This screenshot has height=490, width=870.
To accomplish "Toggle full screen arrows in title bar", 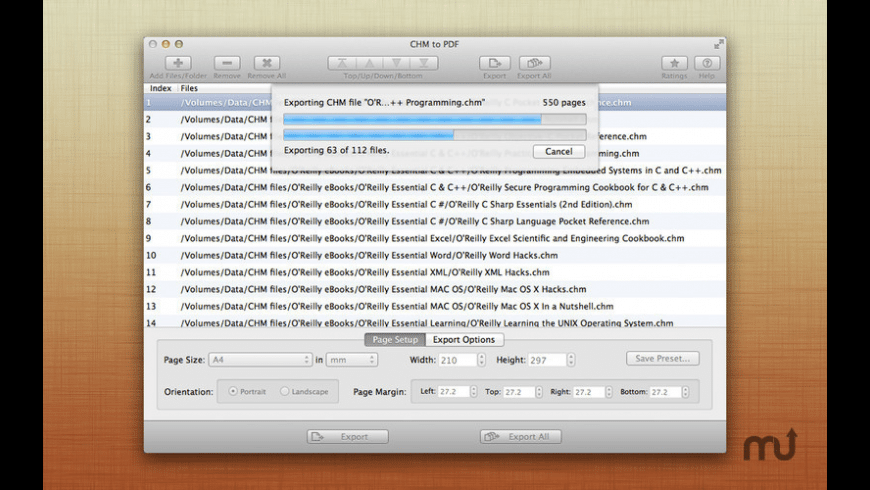I will [x=719, y=44].
